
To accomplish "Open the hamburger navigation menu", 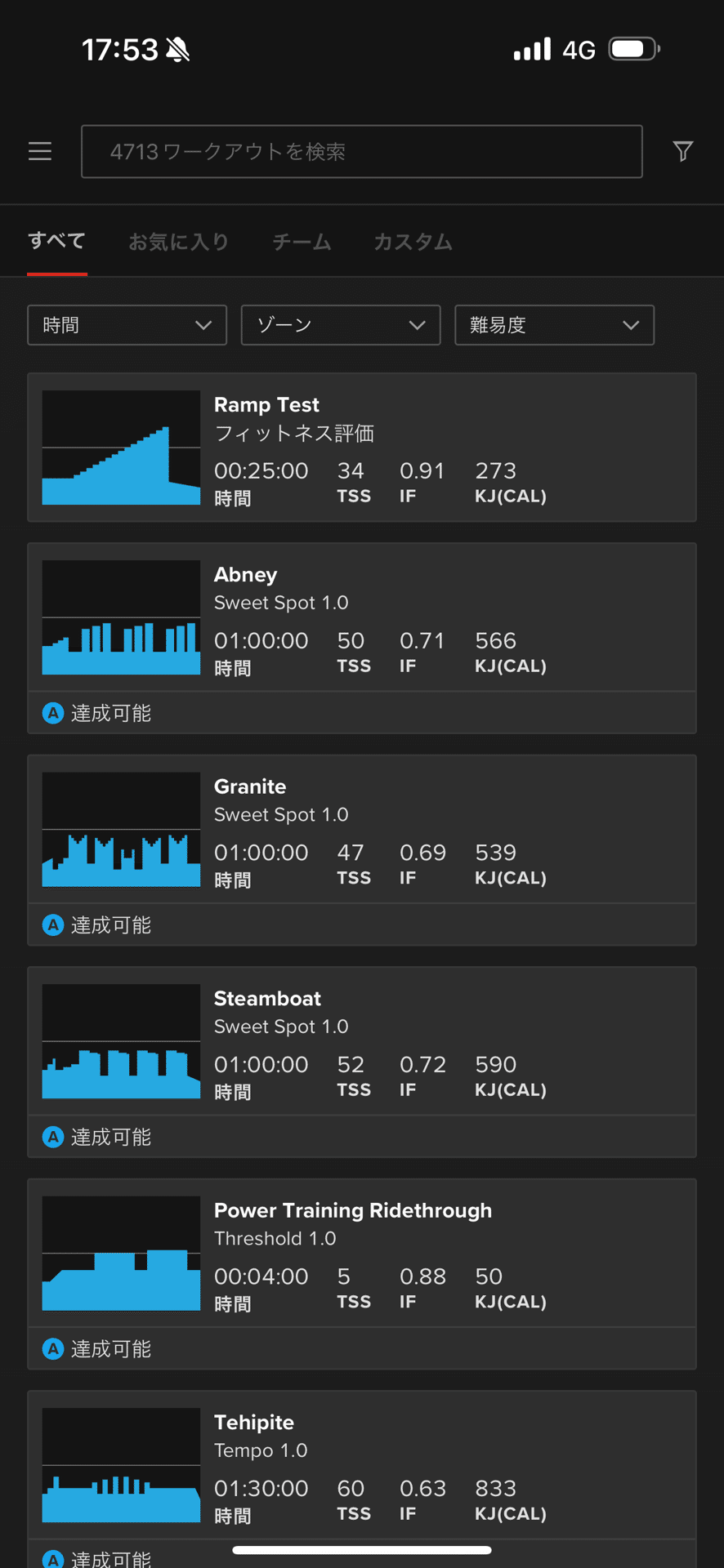I will 40,151.
